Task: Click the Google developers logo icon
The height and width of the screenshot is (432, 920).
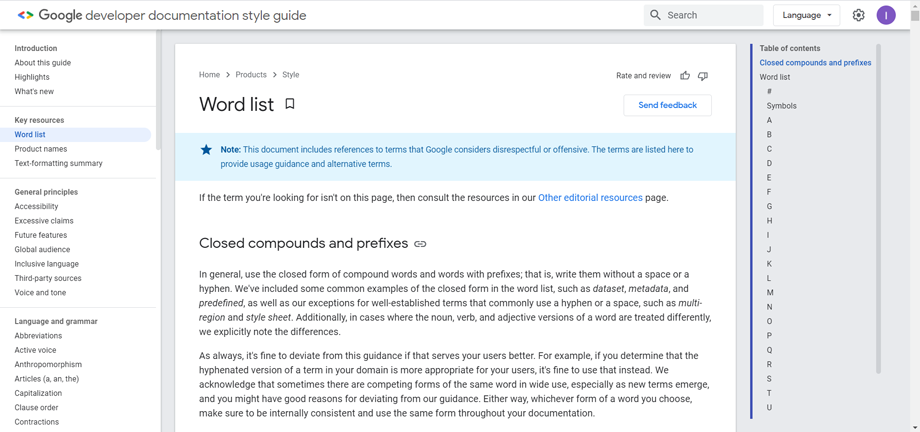Action: point(25,15)
